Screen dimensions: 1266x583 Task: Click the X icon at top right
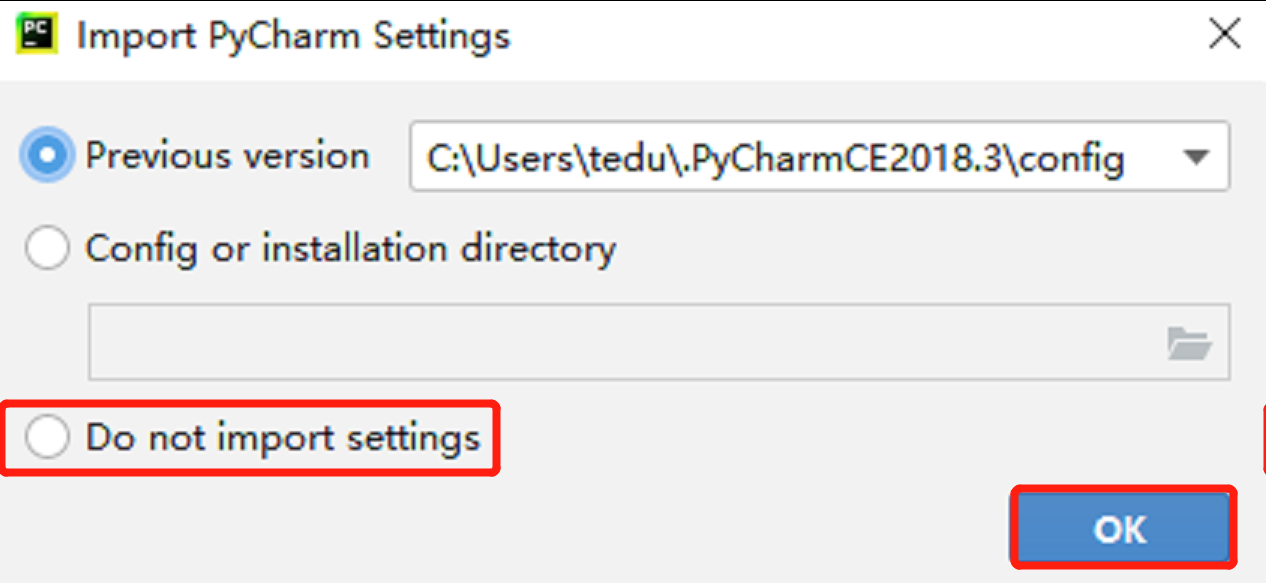pyautogui.click(x=1224, y=36)
